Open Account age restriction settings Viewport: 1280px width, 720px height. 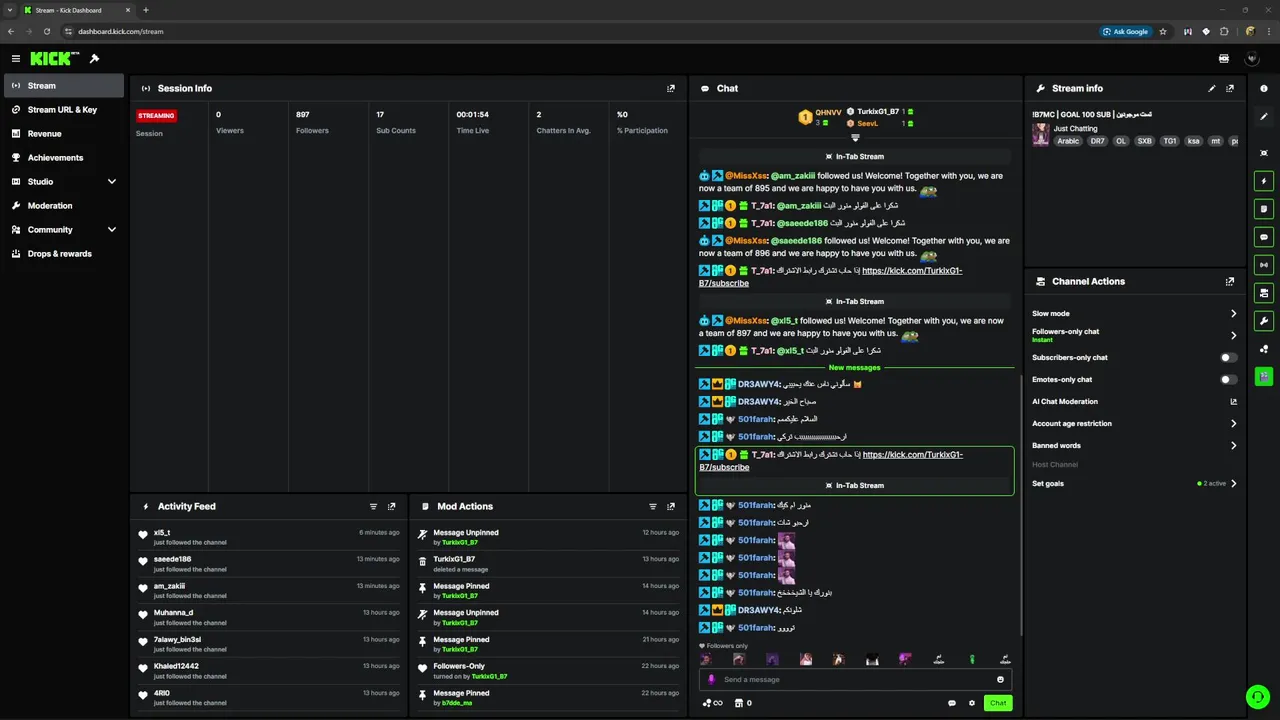(x=1135, y=424)
